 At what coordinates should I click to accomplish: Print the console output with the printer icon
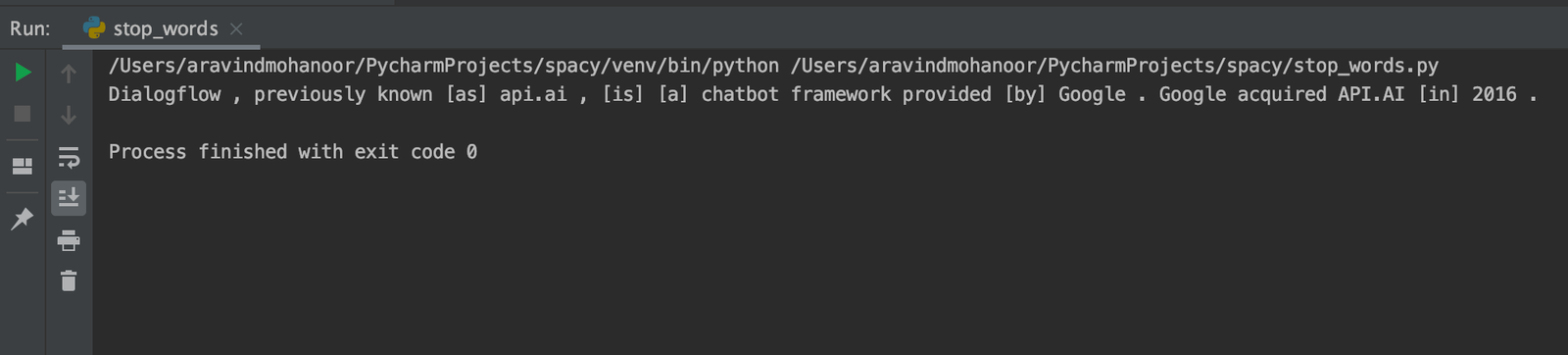pyautogui.click(x=69, y=240)
